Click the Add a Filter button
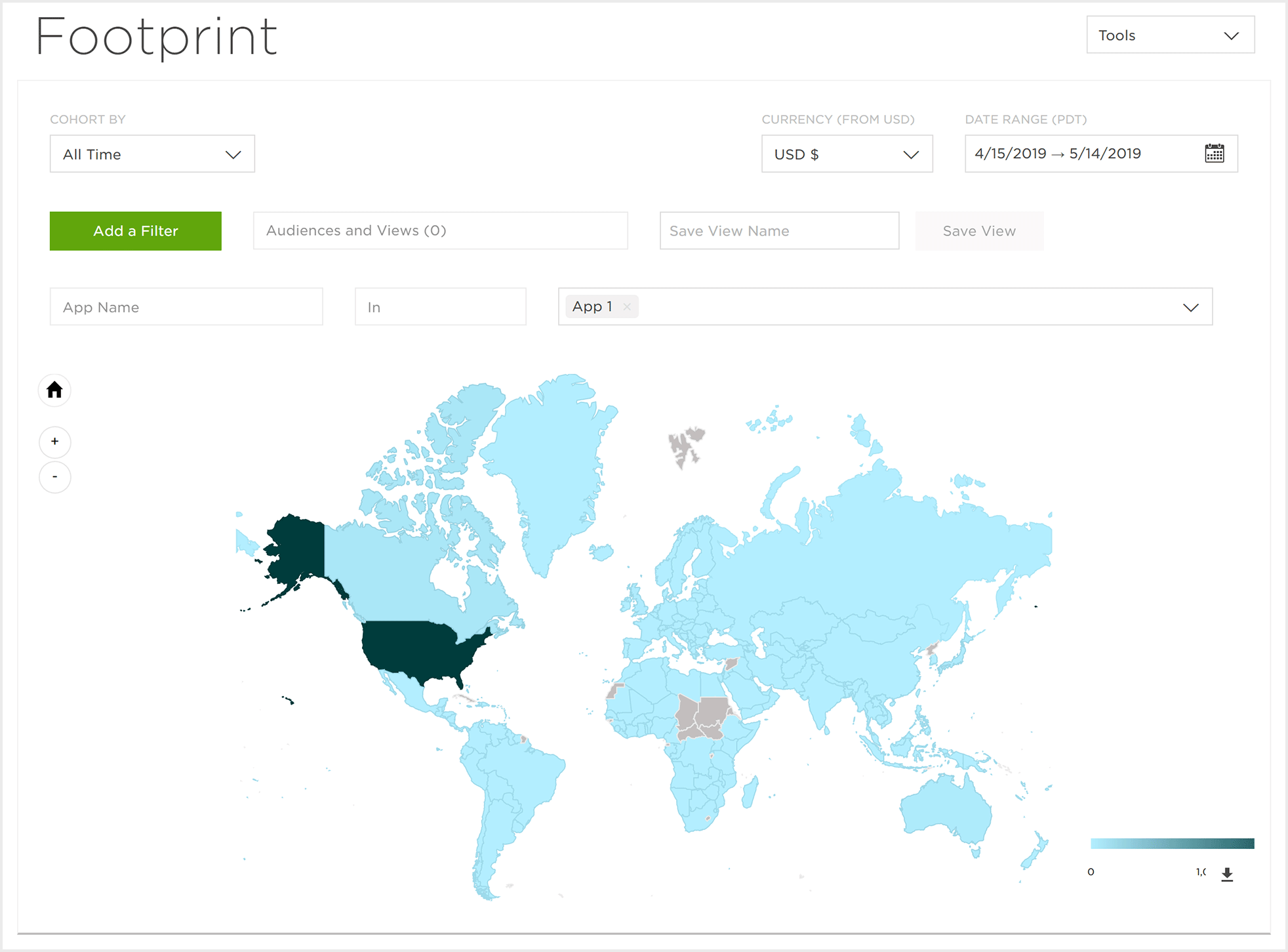This screenshot has height=952, width=1288. click(136, 231)
